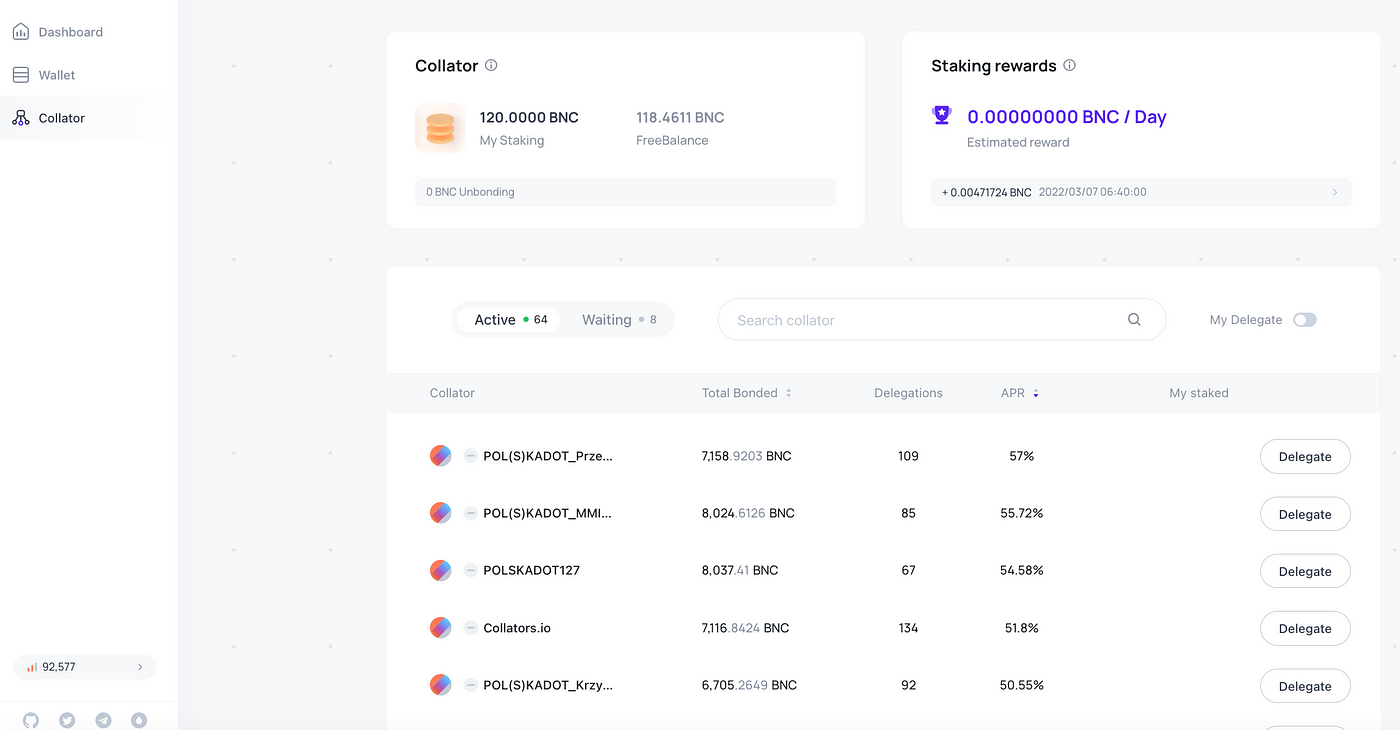This screenshot has width=1400, height=730.
Task: Click the 109 delegations count
Action: click(x=908, y=456)
